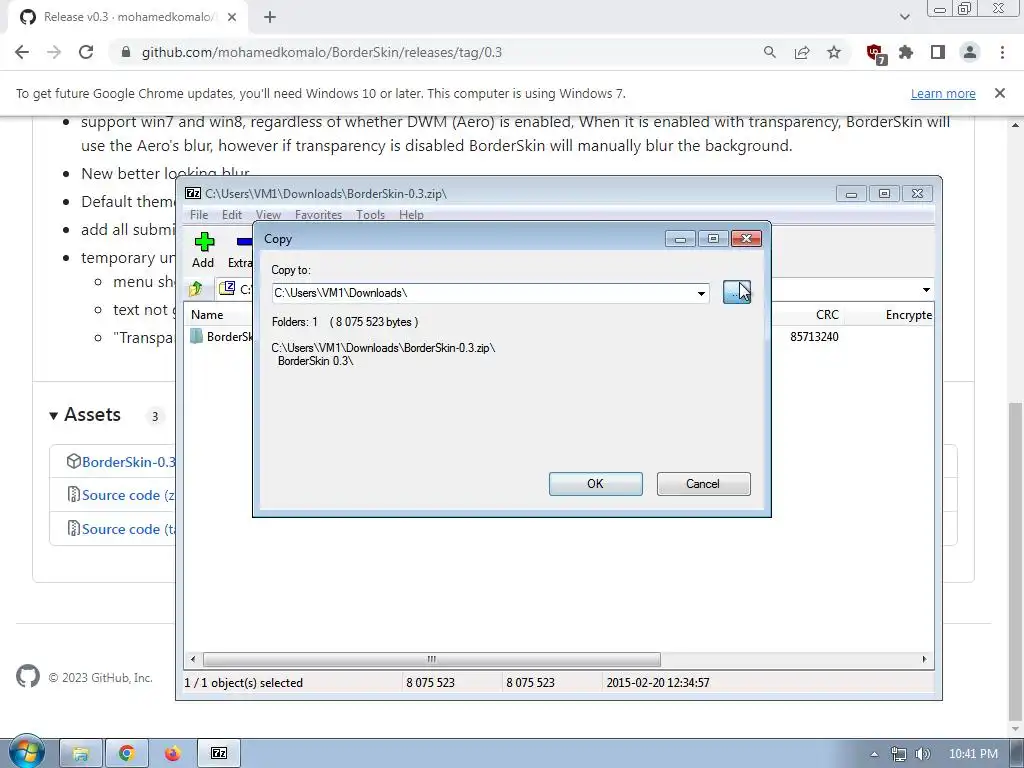Collapse the Assets section
This screenshot has height=768, width=1024.
pyautogui.click(x=85, y=415)
